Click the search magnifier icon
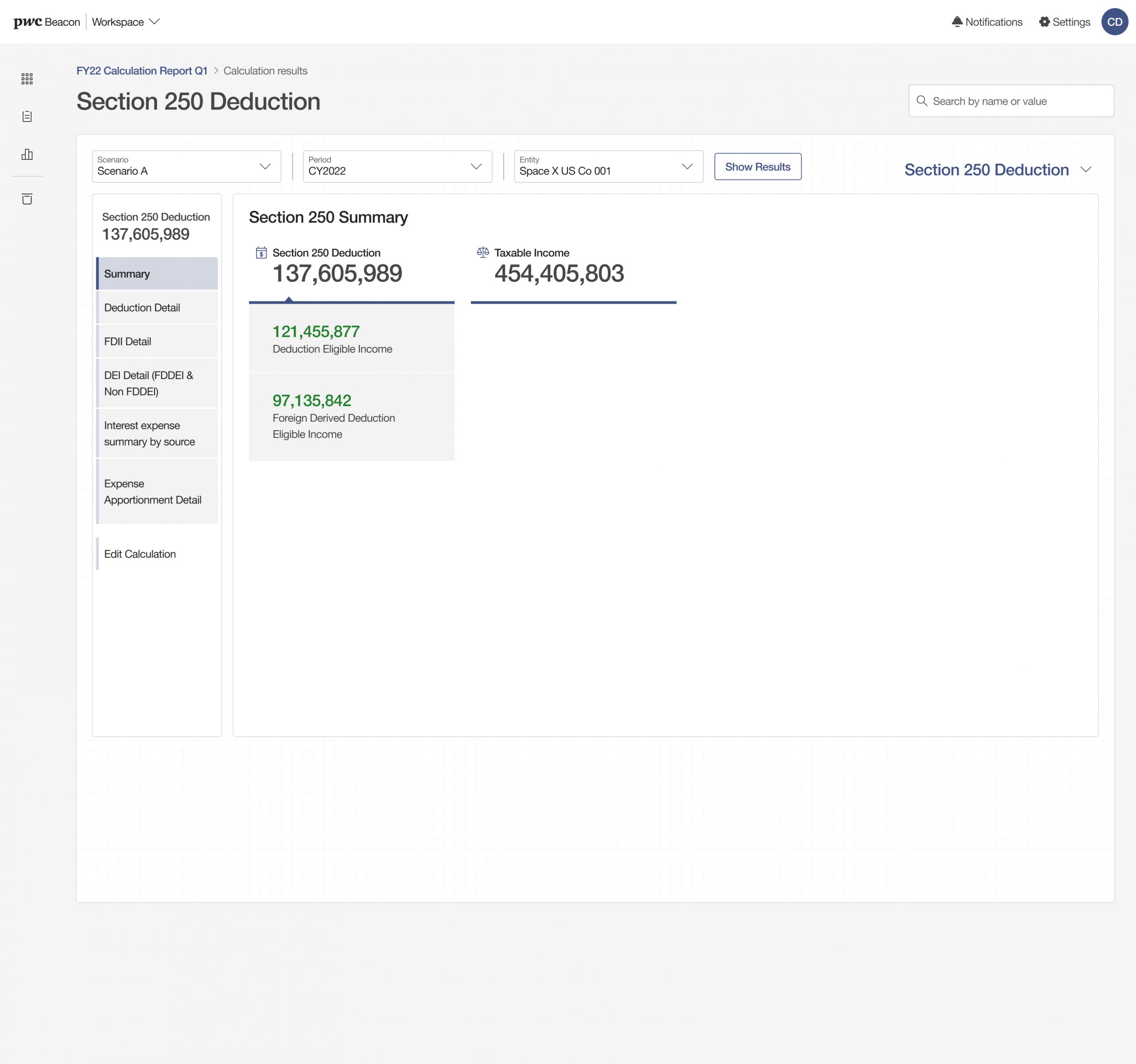This screenshot has width=1136, height=1064. coord(921,101)
